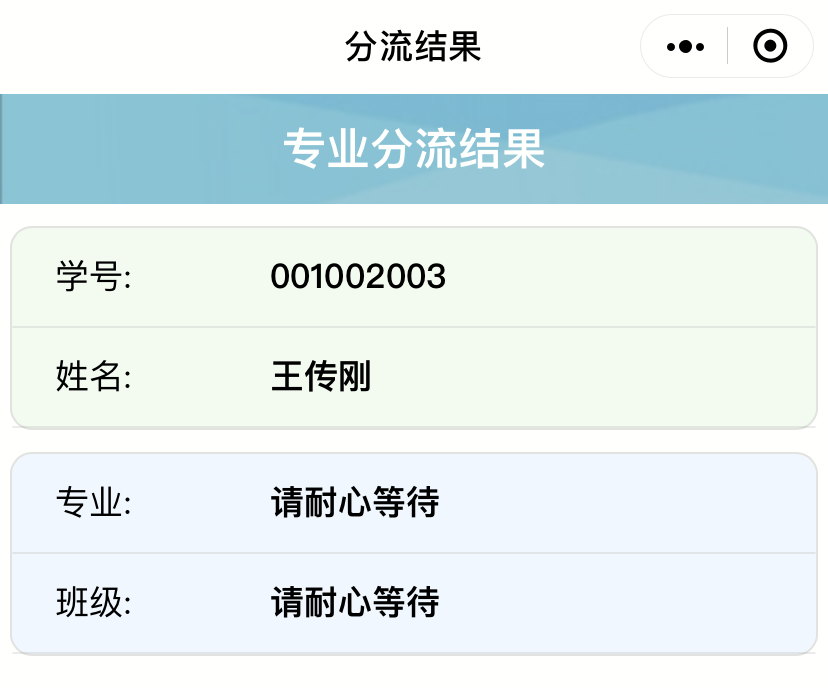
Task: Click the divider between 学号 and 姓名 rows
Action: (413, 327)
